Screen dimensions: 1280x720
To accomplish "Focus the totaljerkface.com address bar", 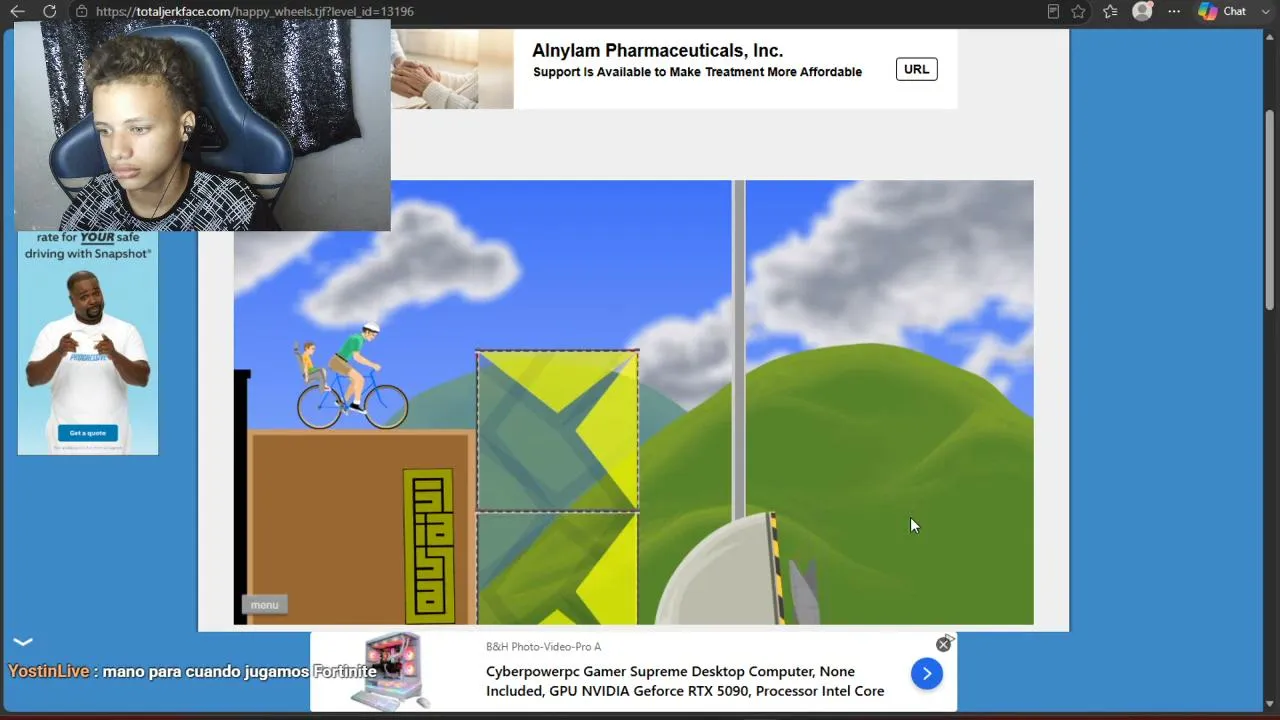I will coord(255,11).
